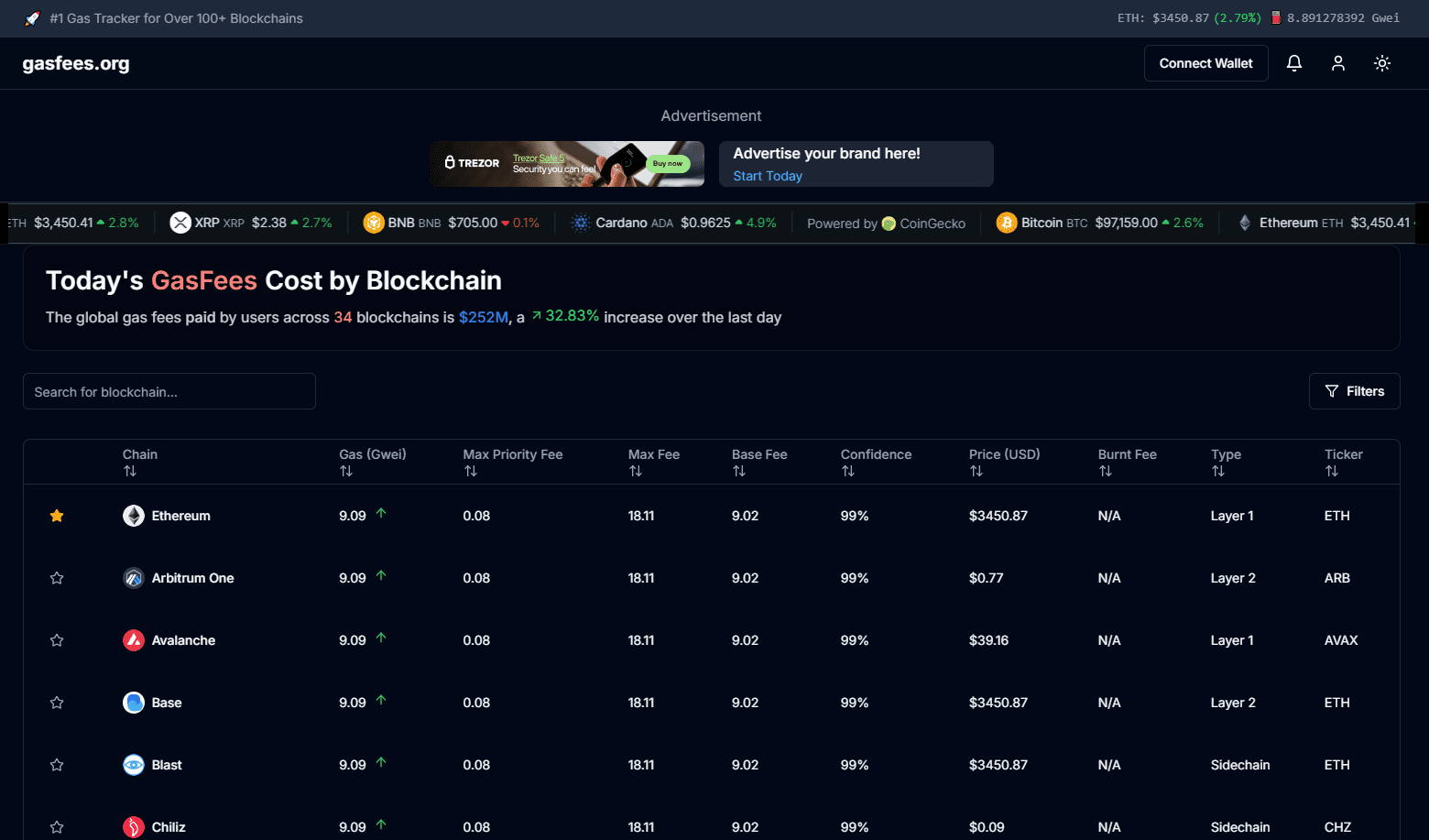Favorite Avalanche with its star

pyautogui.click(x=57, y=640)
